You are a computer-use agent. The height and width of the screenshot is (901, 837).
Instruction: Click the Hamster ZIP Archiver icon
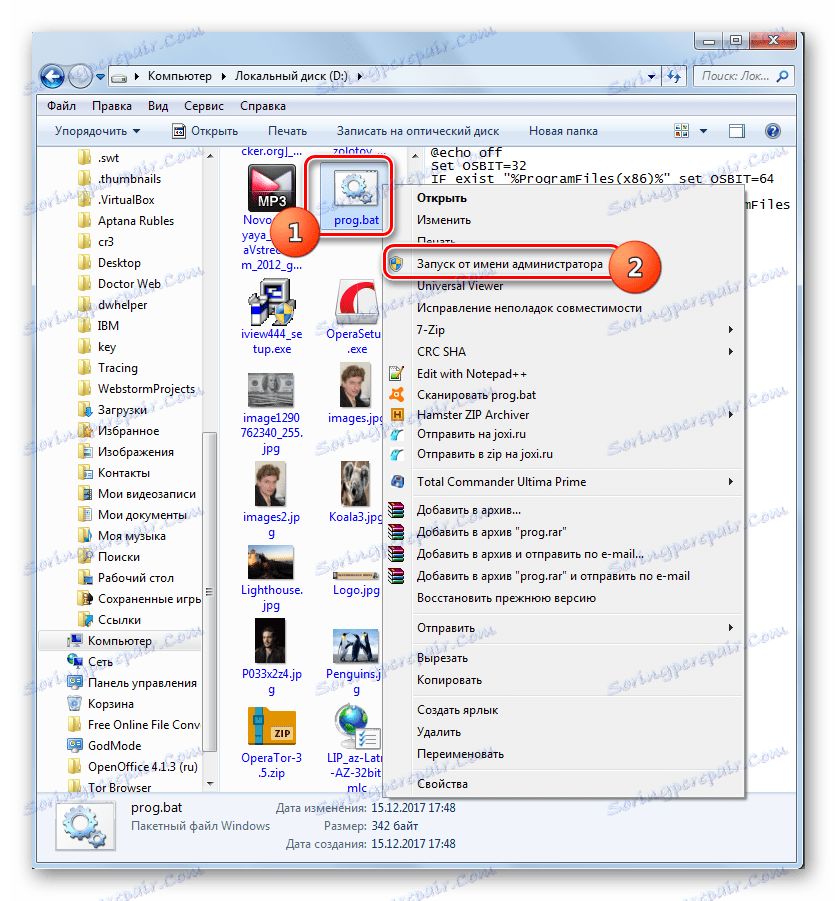tap(396, 414)
